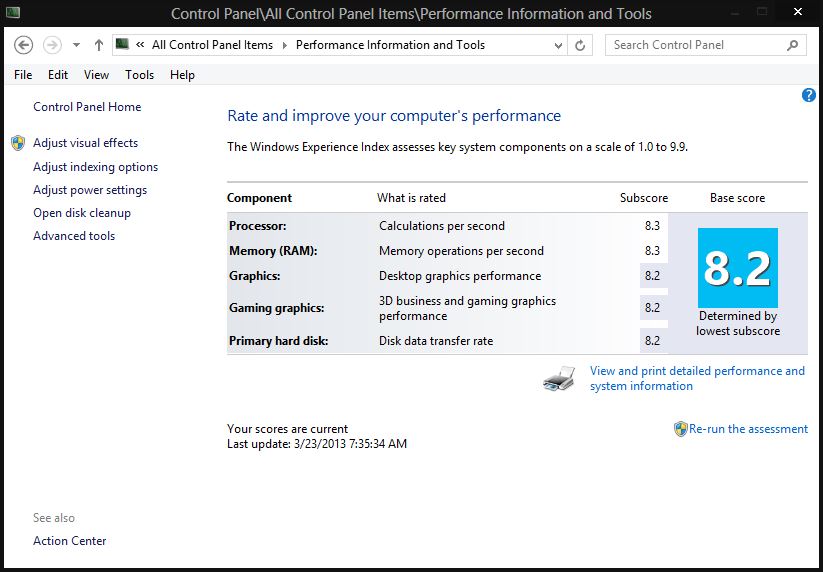823x572 pixels.
Task: Click the Desktop graphics performance text
Action: 460,276
